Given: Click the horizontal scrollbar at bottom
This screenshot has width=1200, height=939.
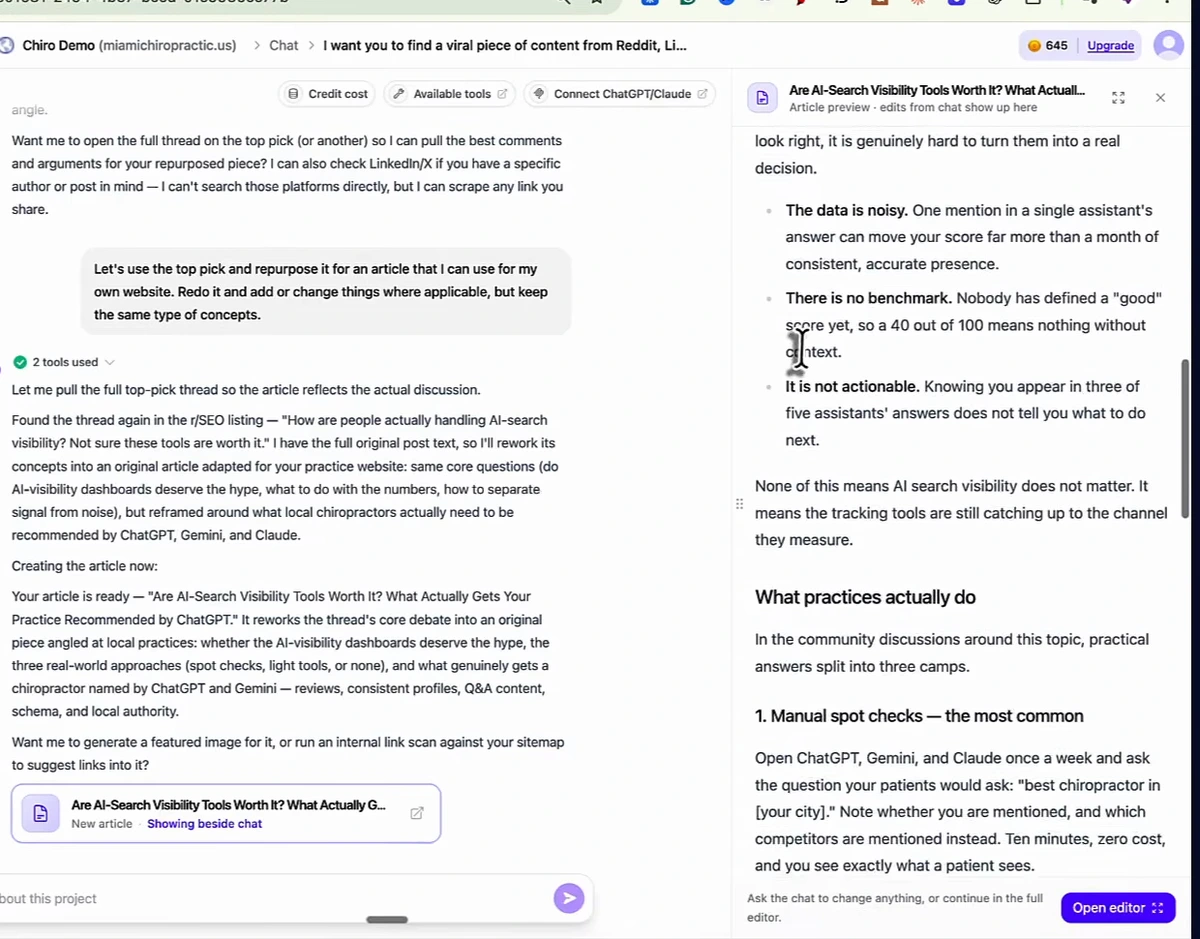Looking at the screenshot, I should click(387, 919).
